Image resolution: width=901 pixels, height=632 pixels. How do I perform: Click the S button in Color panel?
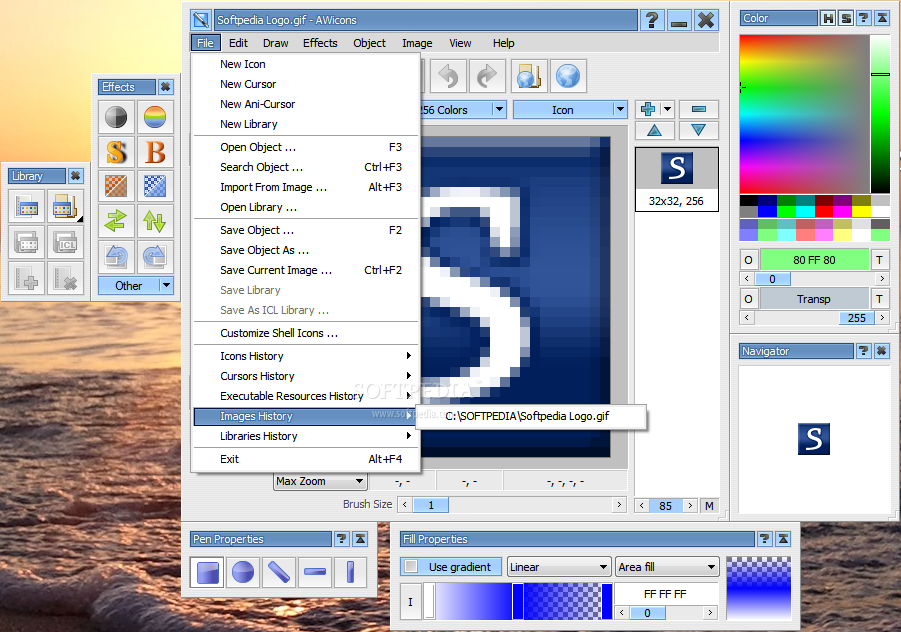coord(846,18)
